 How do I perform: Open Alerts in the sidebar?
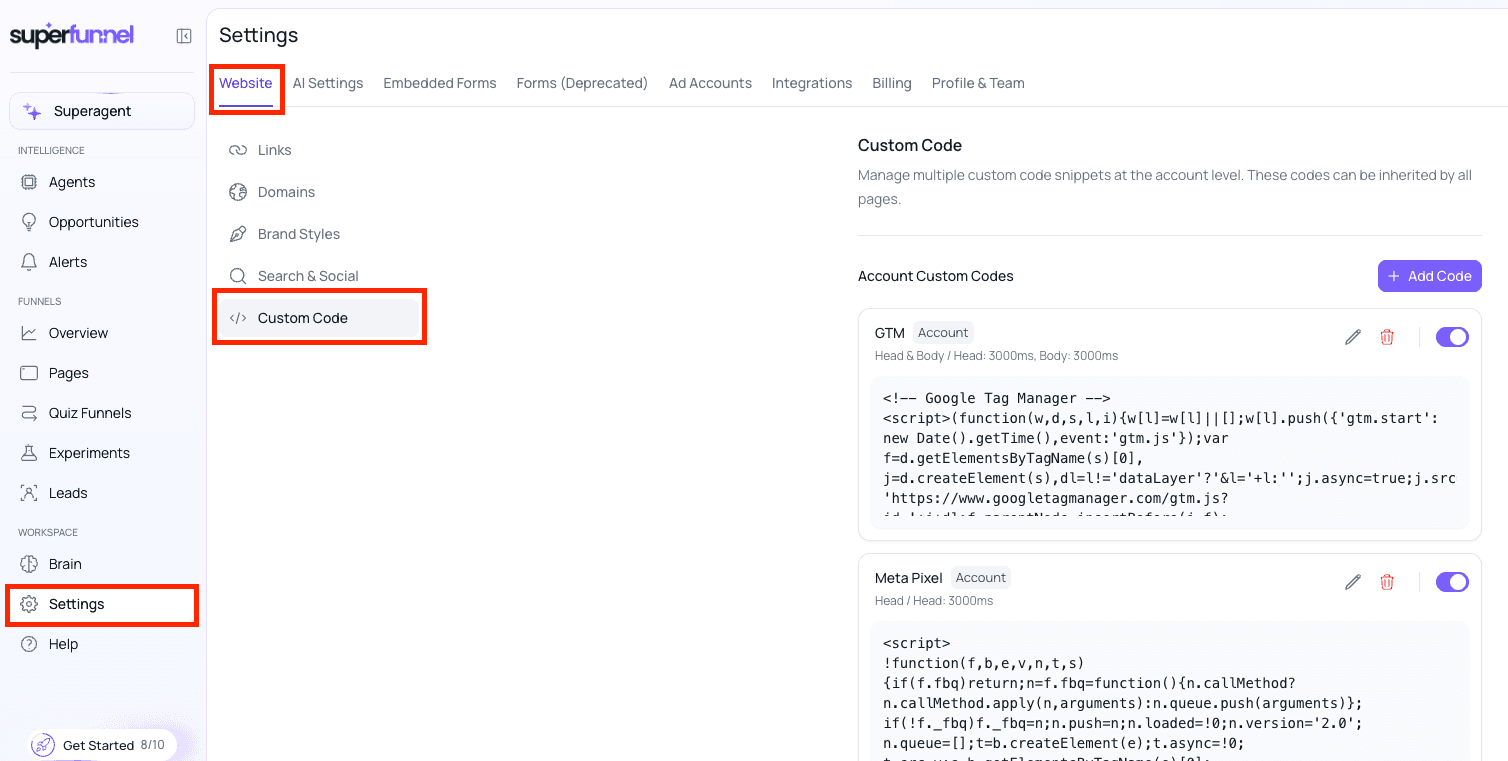68,262
